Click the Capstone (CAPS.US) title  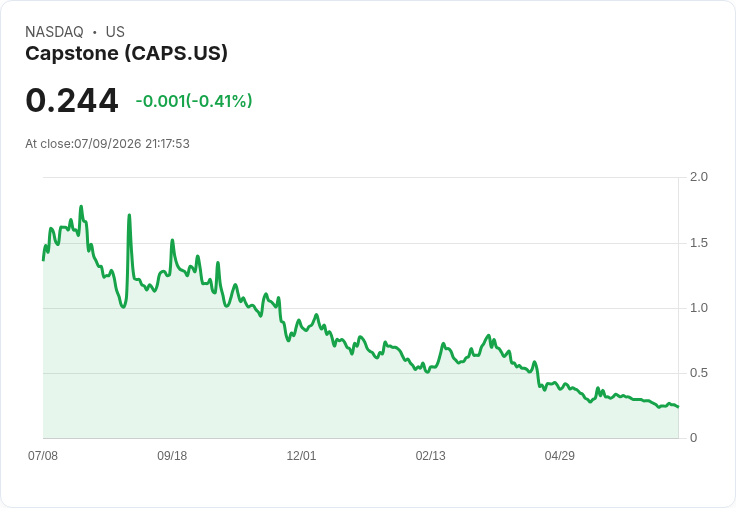126,54
